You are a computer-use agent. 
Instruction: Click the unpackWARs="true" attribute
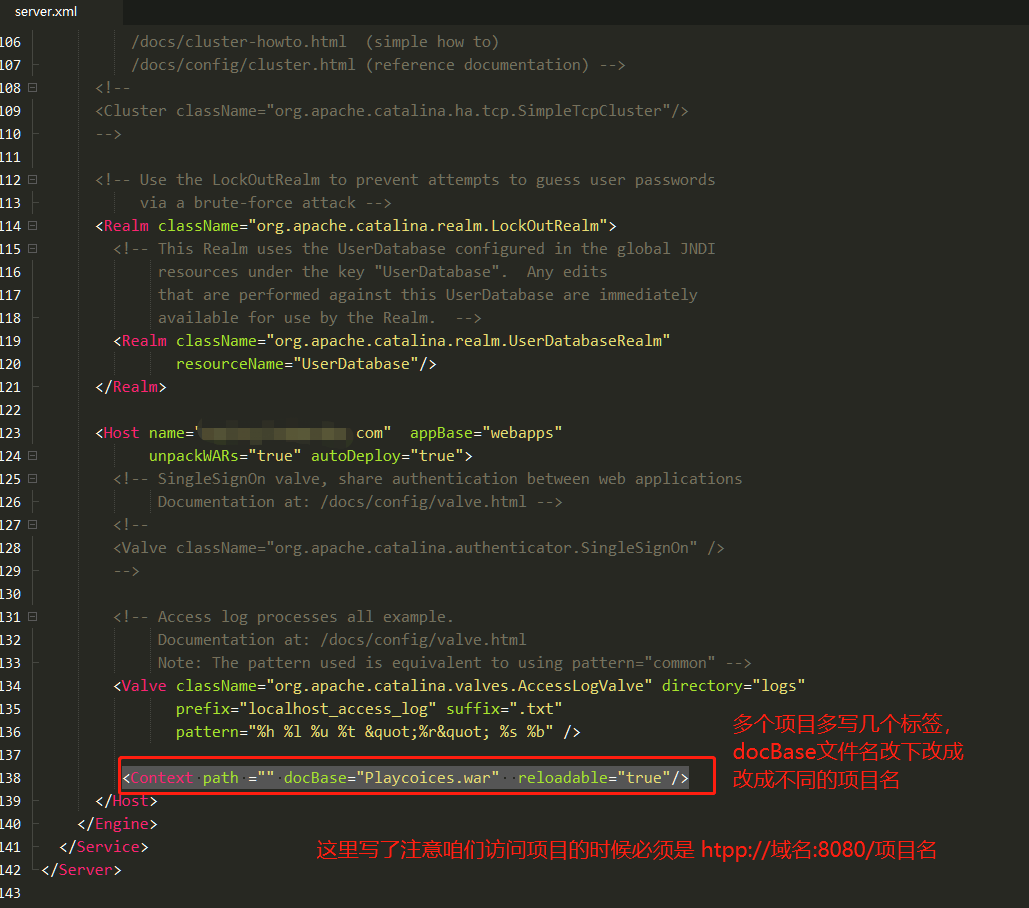[x=225, y=455]
